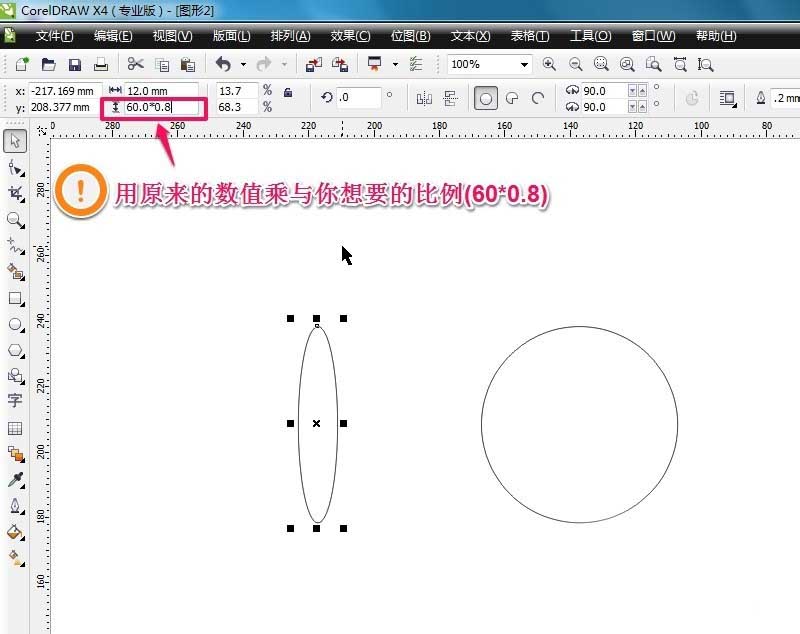This screenshot has height=634, width=800.
Task: Click the Paste button on the toolbar
Action: click(x=186, y=63)
